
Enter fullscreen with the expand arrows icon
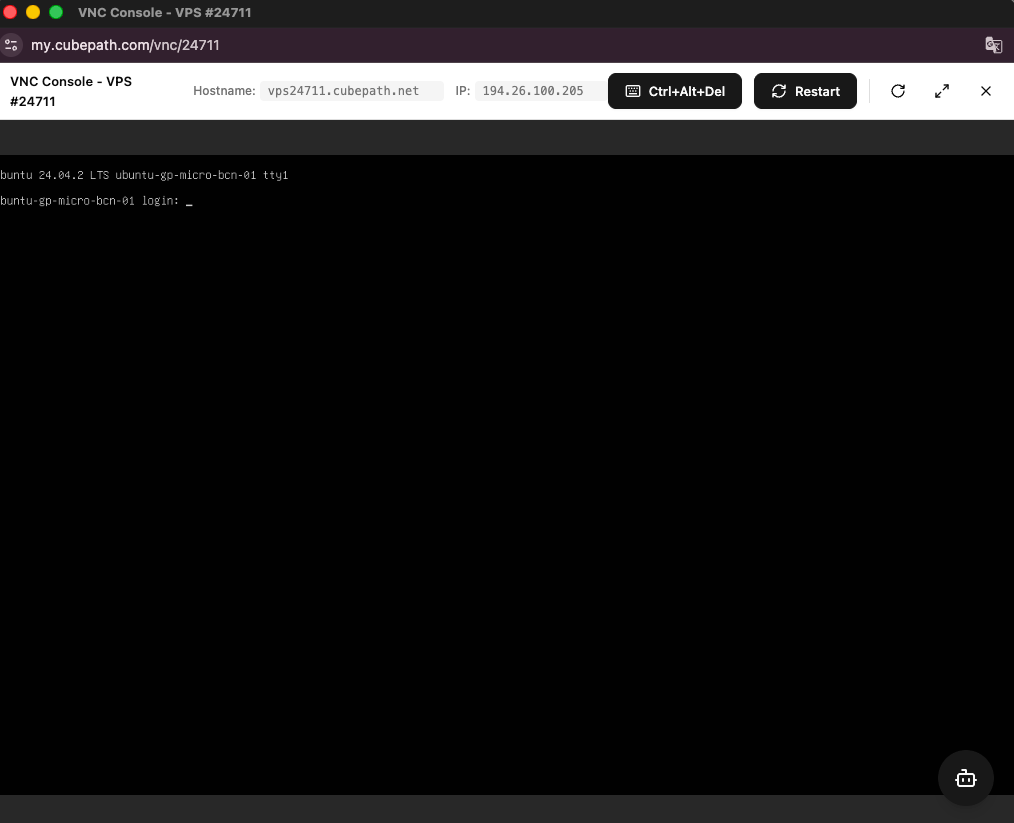(941, 91)
